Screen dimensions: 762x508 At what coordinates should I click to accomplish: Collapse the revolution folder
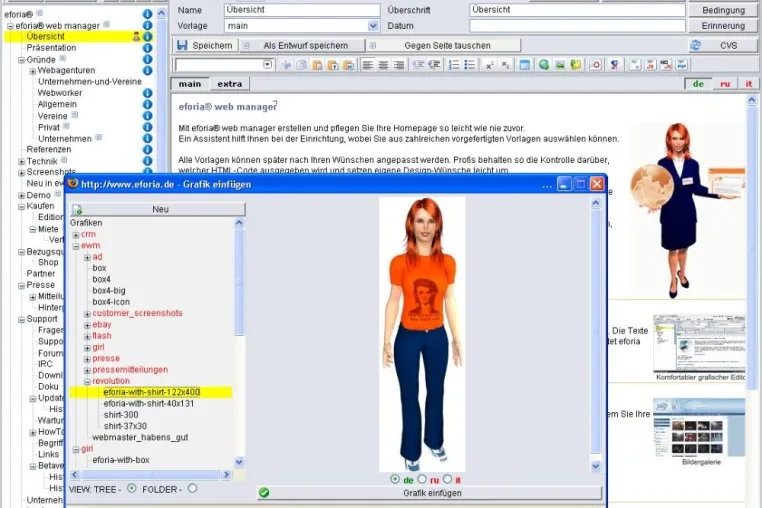87,382
